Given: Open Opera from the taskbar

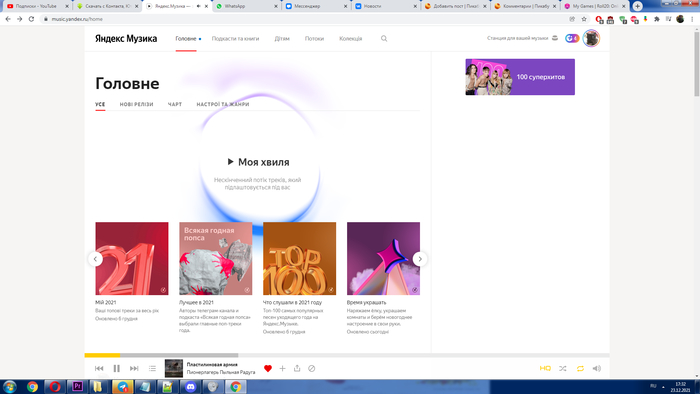Looking at the screenshot, I should click(x=55, y=386).
